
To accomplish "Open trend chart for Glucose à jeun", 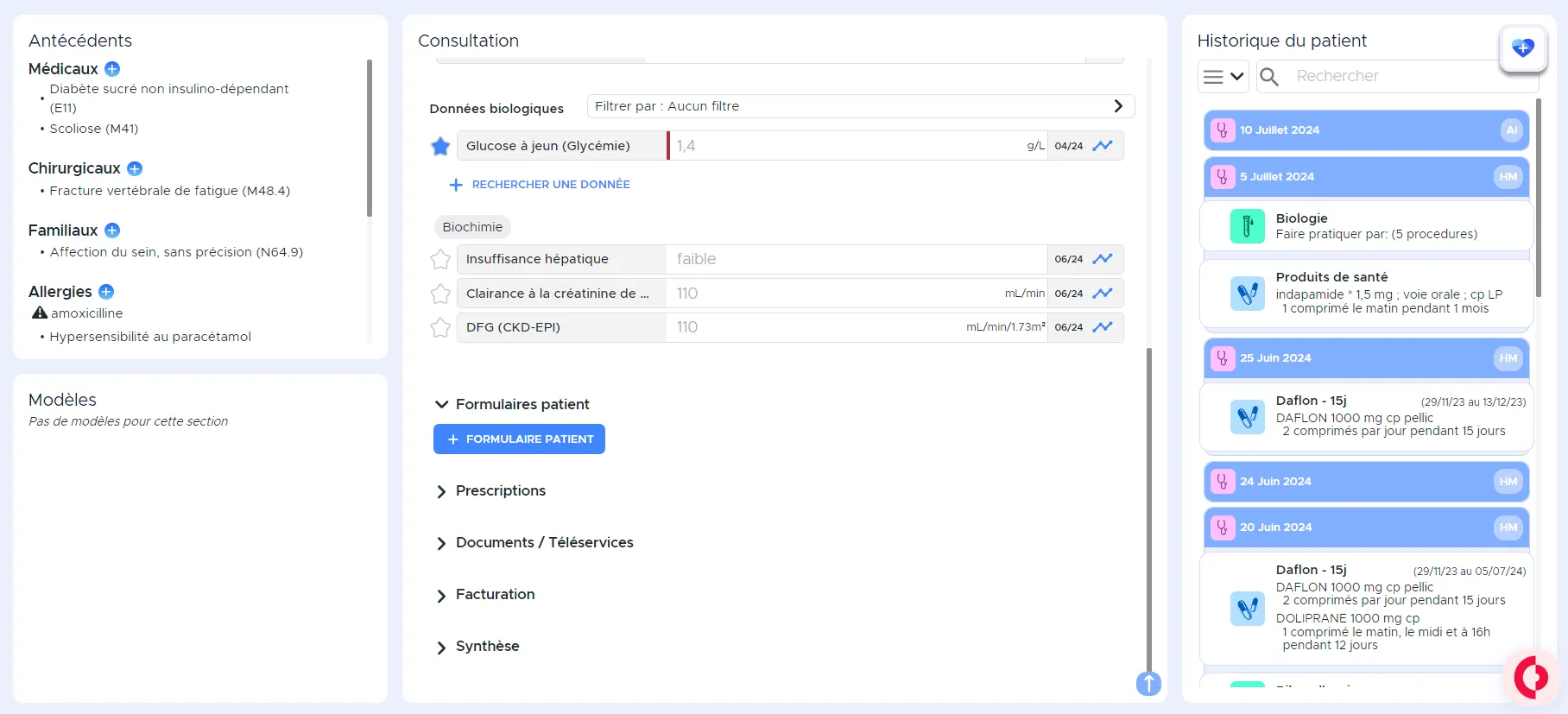I will tap(1103, 146).
